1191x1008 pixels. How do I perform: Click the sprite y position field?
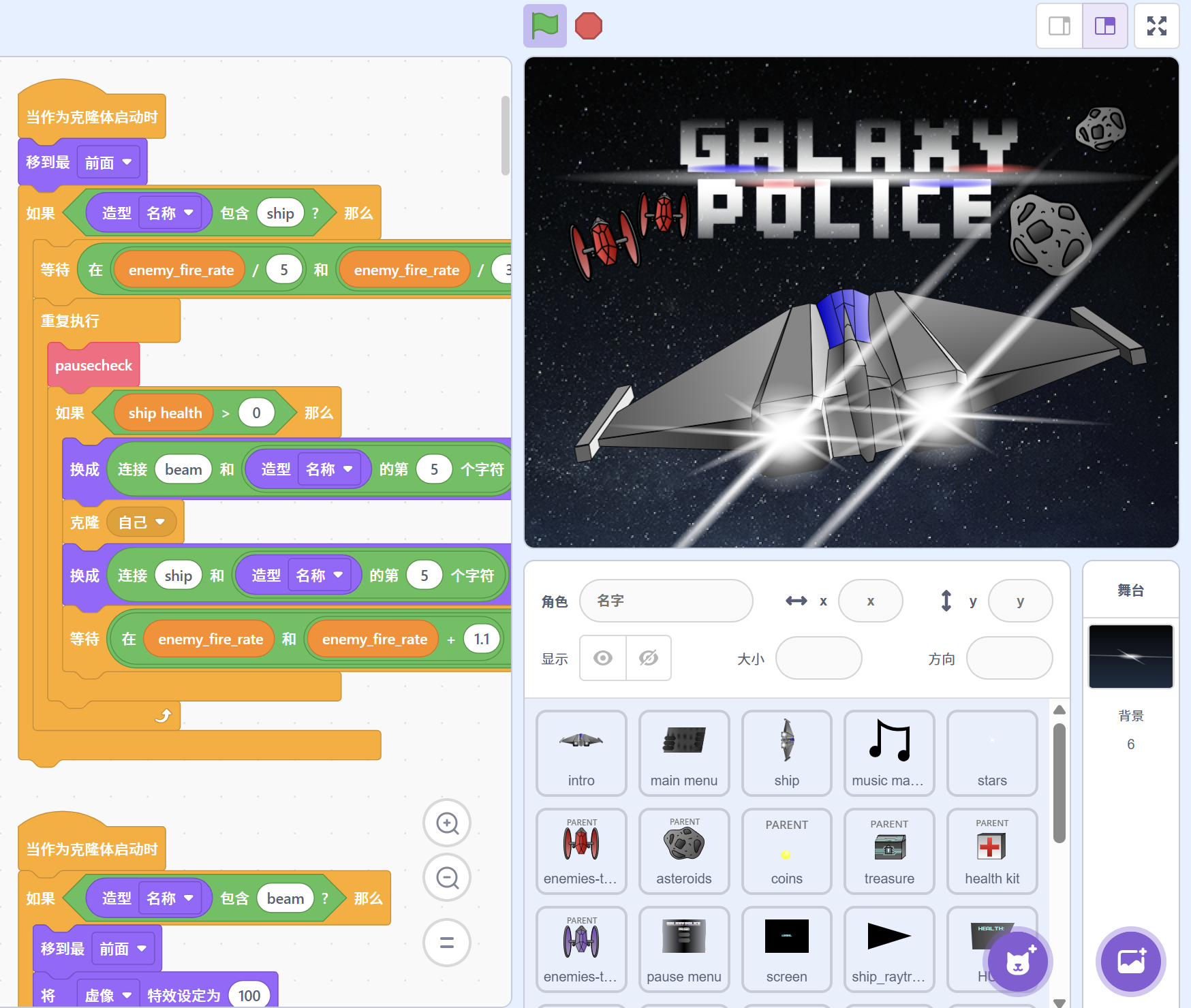pos(1021,601)
